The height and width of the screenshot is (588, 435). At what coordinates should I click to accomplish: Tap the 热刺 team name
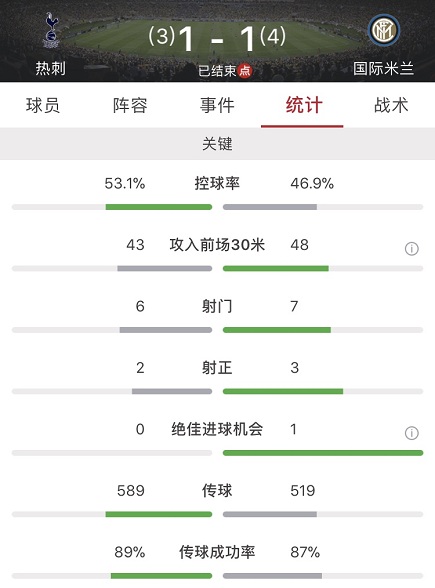(51, 69)
